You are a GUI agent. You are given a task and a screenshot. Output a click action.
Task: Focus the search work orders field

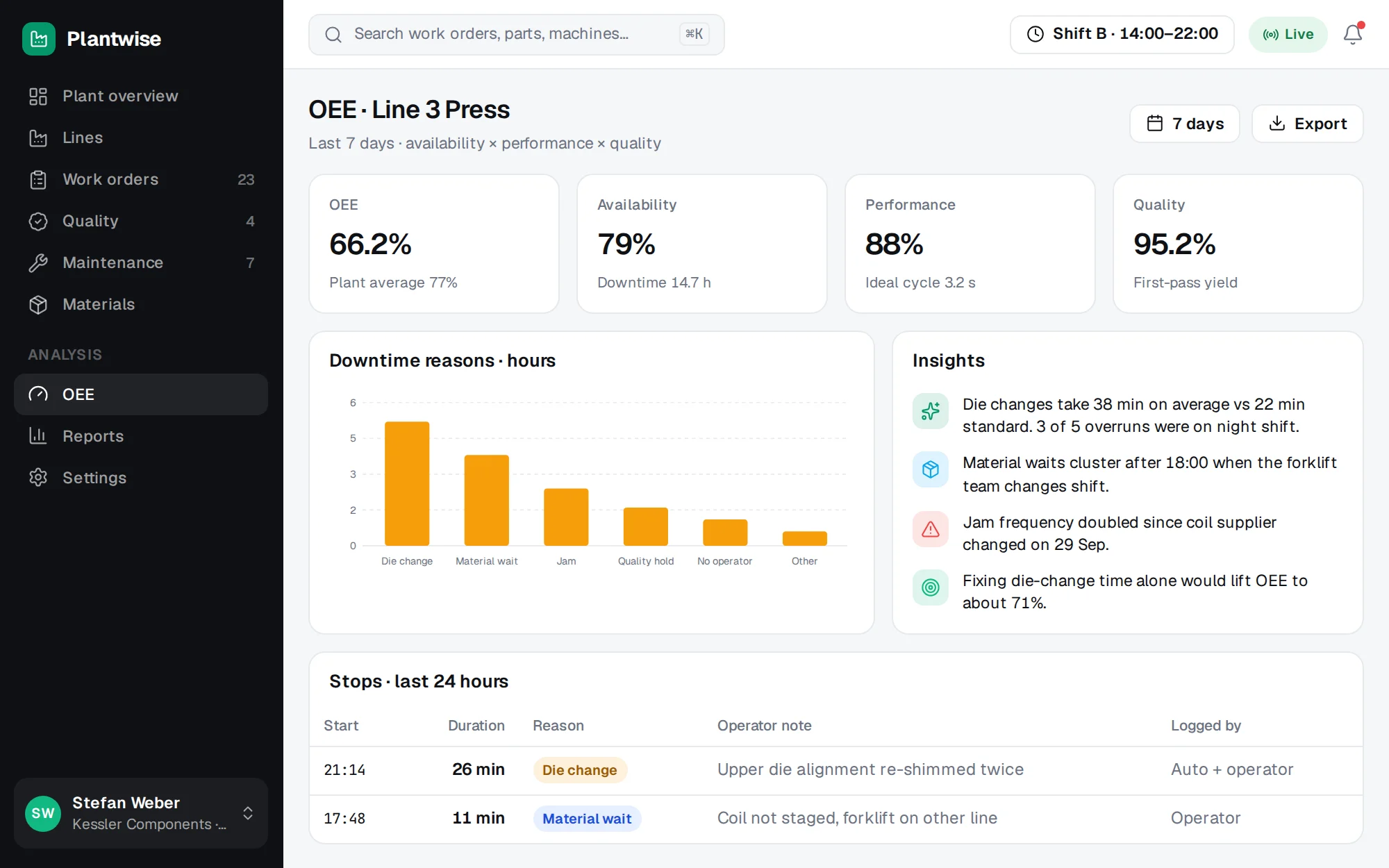517,35
